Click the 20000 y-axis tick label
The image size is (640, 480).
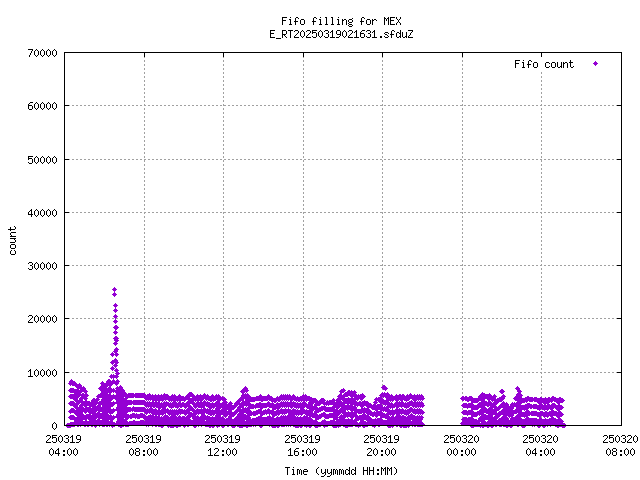pos(42,319)
